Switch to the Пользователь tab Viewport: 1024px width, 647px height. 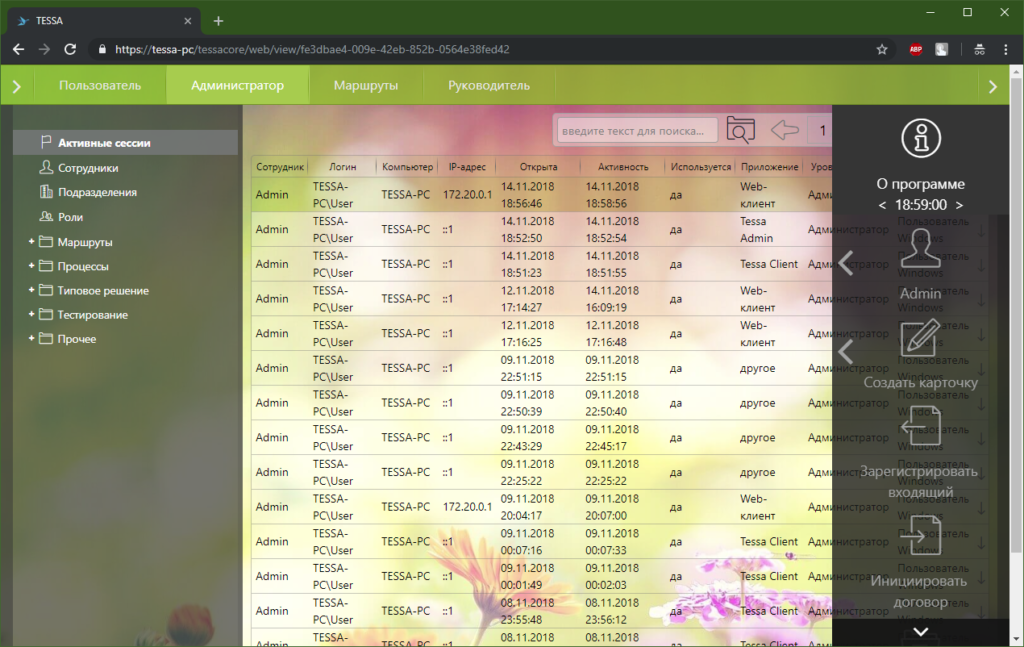pos(100,86)
